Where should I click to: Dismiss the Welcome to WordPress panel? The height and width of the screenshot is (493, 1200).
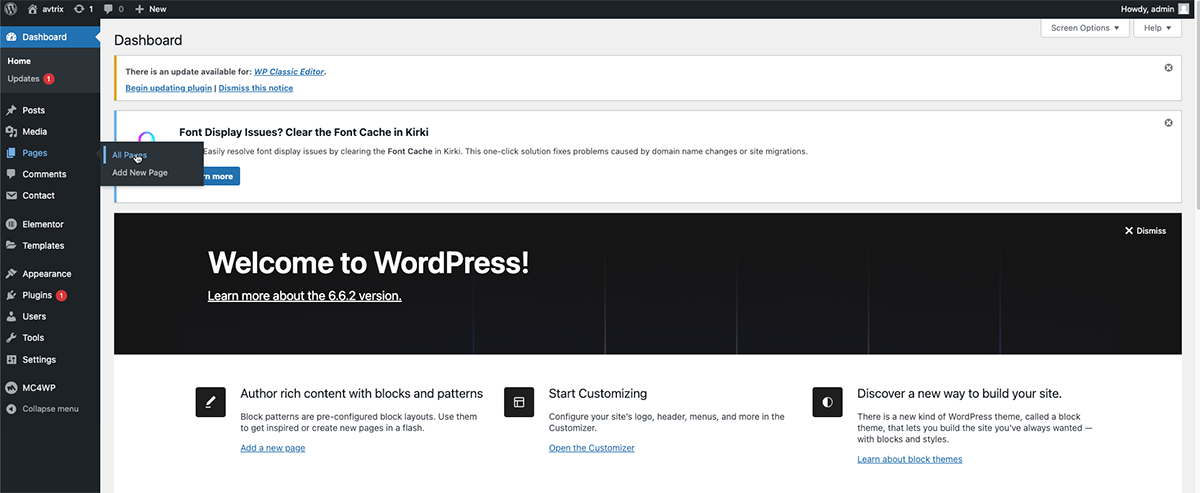pos(1145,231)
